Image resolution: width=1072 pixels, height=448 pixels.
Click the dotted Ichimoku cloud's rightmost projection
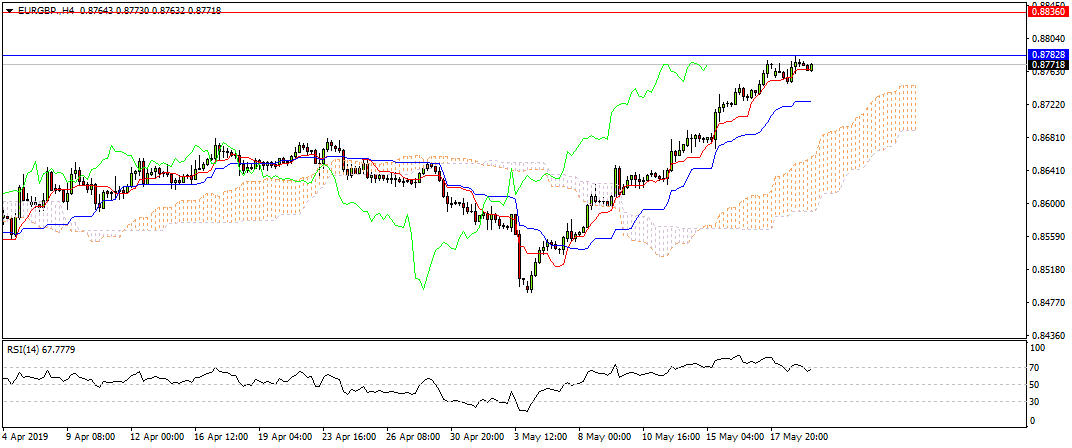point(910,107)
